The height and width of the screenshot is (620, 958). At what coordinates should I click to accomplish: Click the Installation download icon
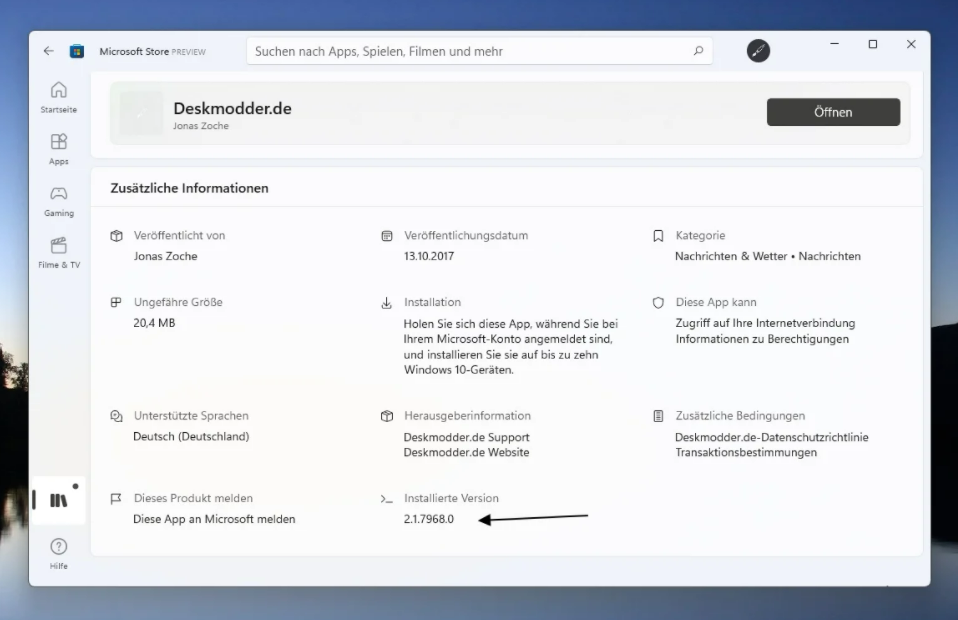coord(387,303)
